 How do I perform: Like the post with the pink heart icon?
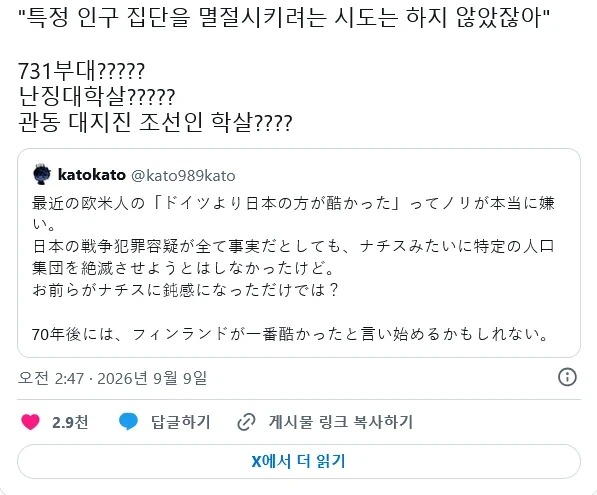[x=30, y=422]
